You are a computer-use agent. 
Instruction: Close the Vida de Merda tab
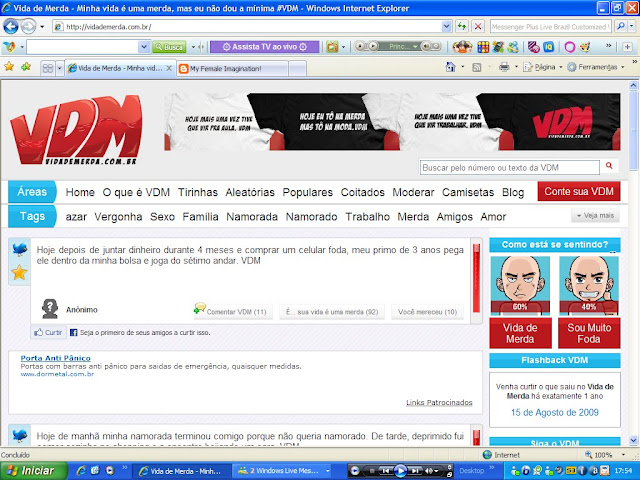click(x=169, y=69)
